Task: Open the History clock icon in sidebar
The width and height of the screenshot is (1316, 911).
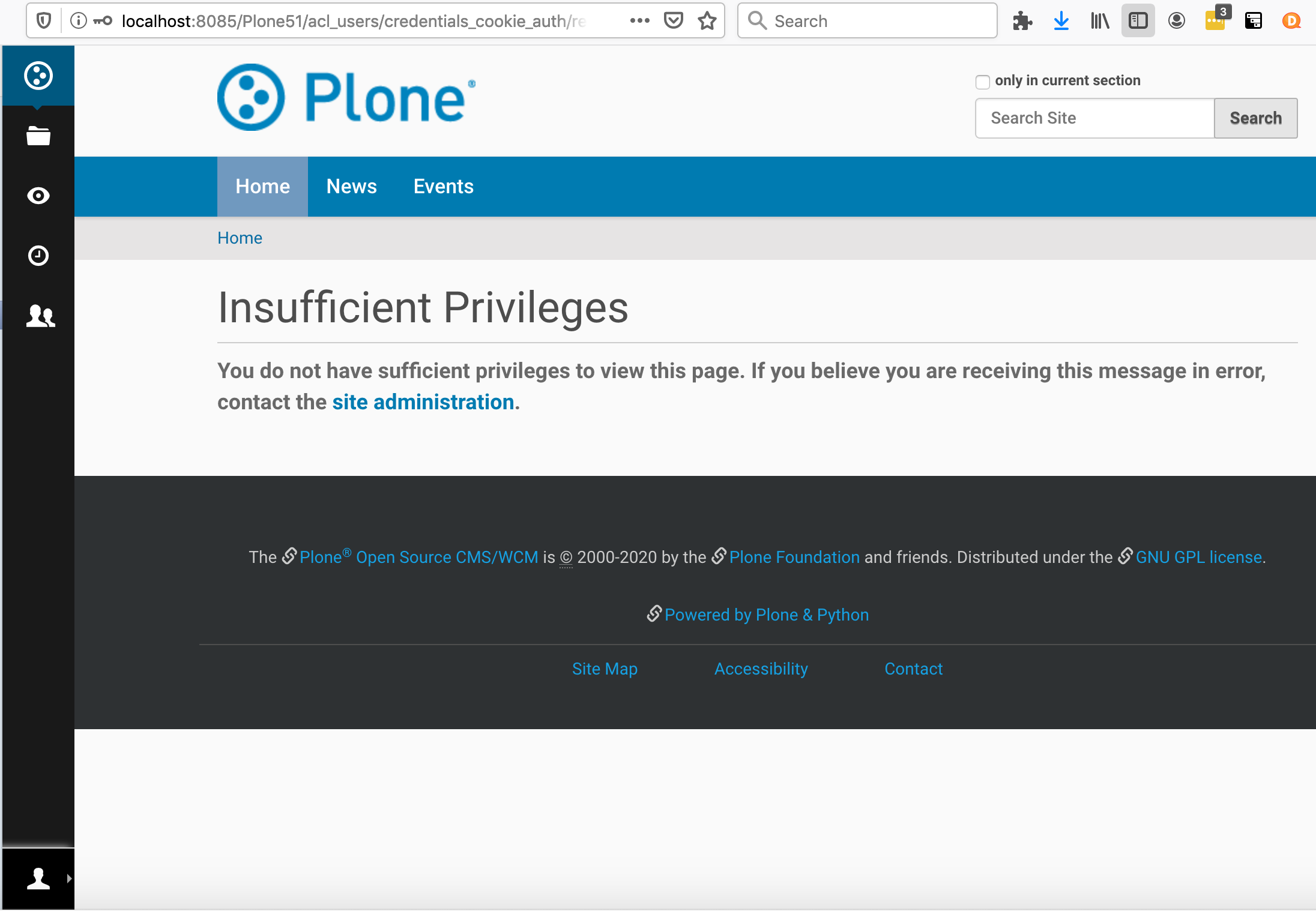Action: (x=38, y=256)
